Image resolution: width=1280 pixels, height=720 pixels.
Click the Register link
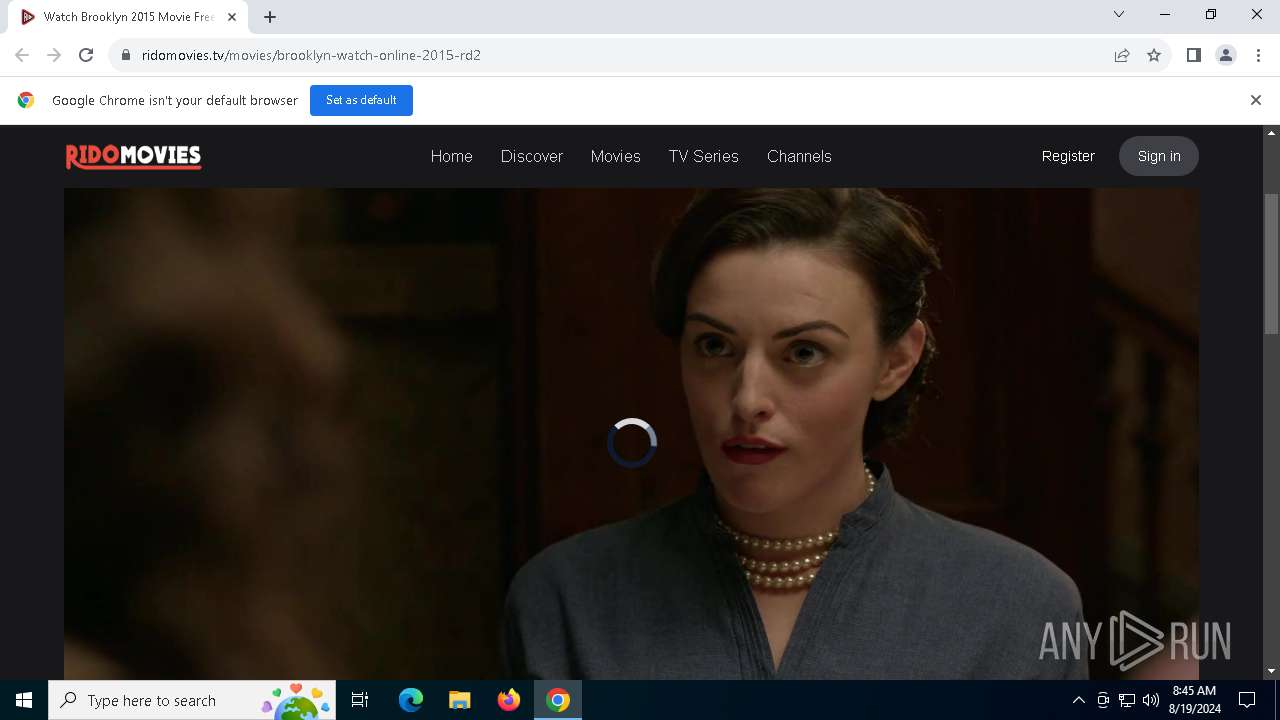(x=1068, y=156)
